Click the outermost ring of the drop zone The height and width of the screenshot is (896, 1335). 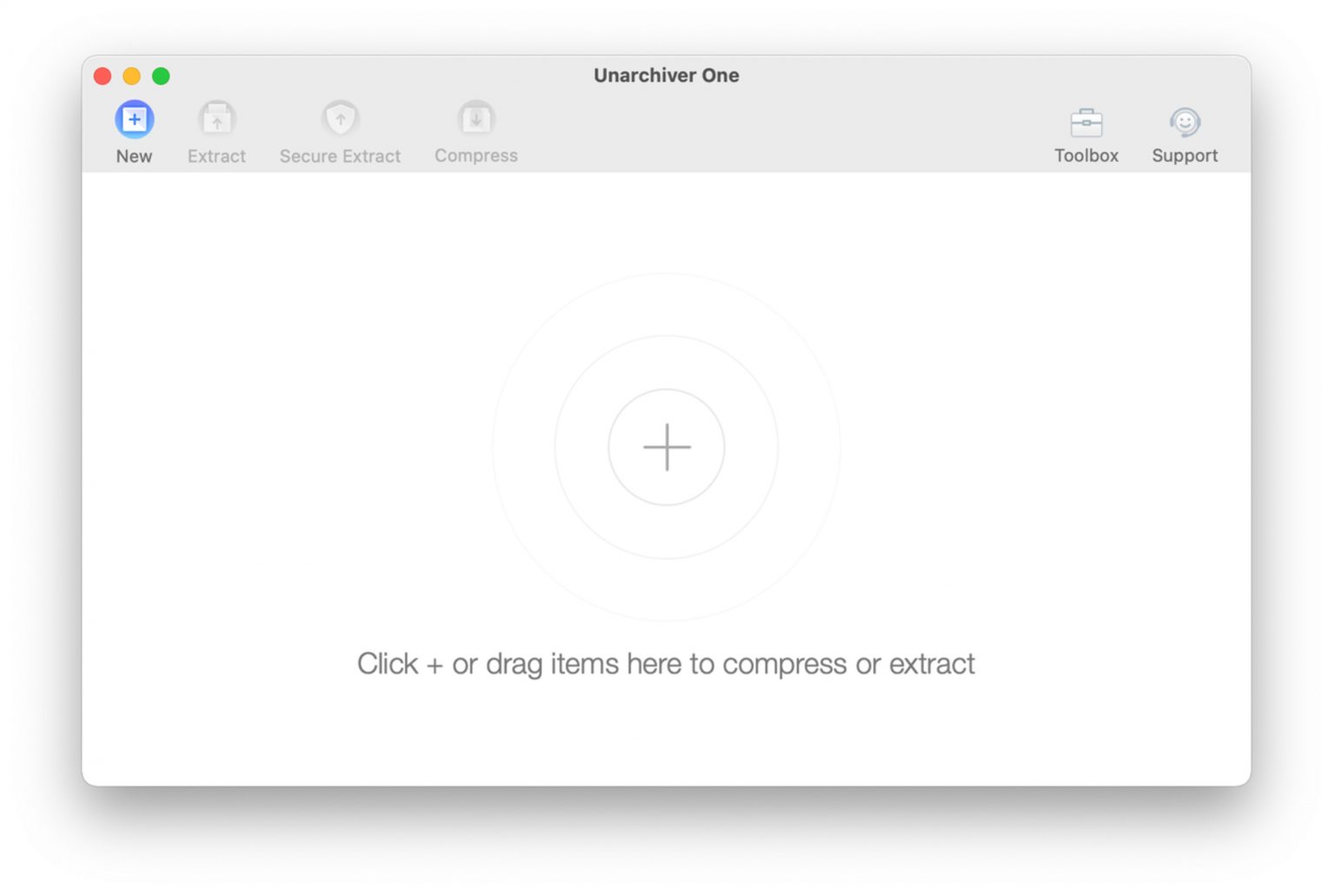click(x=523, y=448)
